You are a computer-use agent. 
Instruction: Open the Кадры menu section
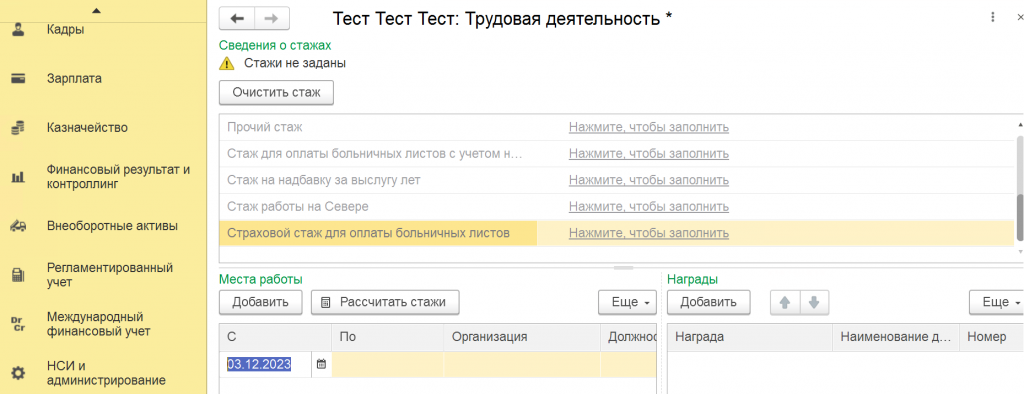(x=66, y=29)
